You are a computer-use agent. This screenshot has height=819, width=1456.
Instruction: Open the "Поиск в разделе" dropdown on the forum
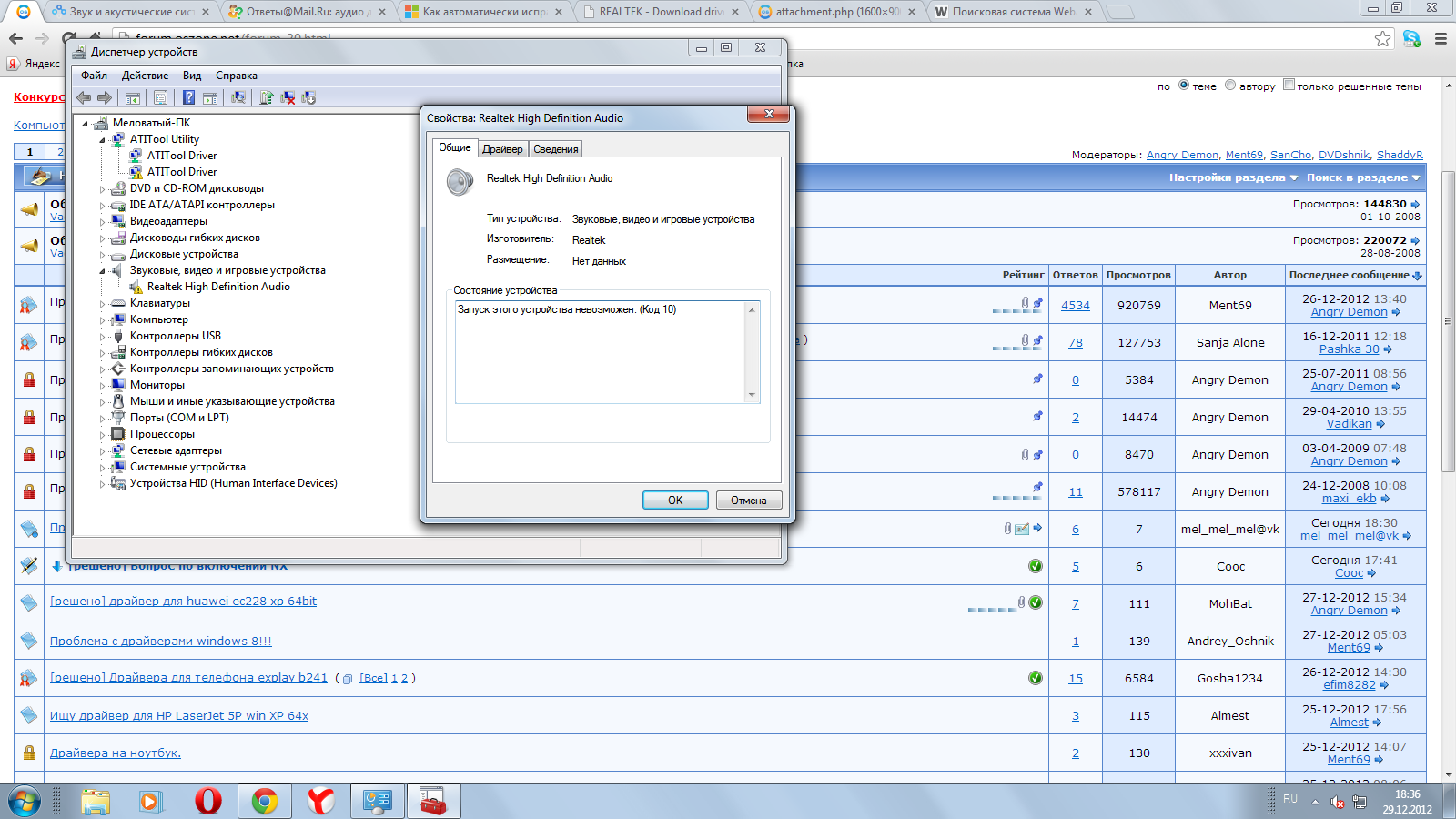click(1363, 177)
